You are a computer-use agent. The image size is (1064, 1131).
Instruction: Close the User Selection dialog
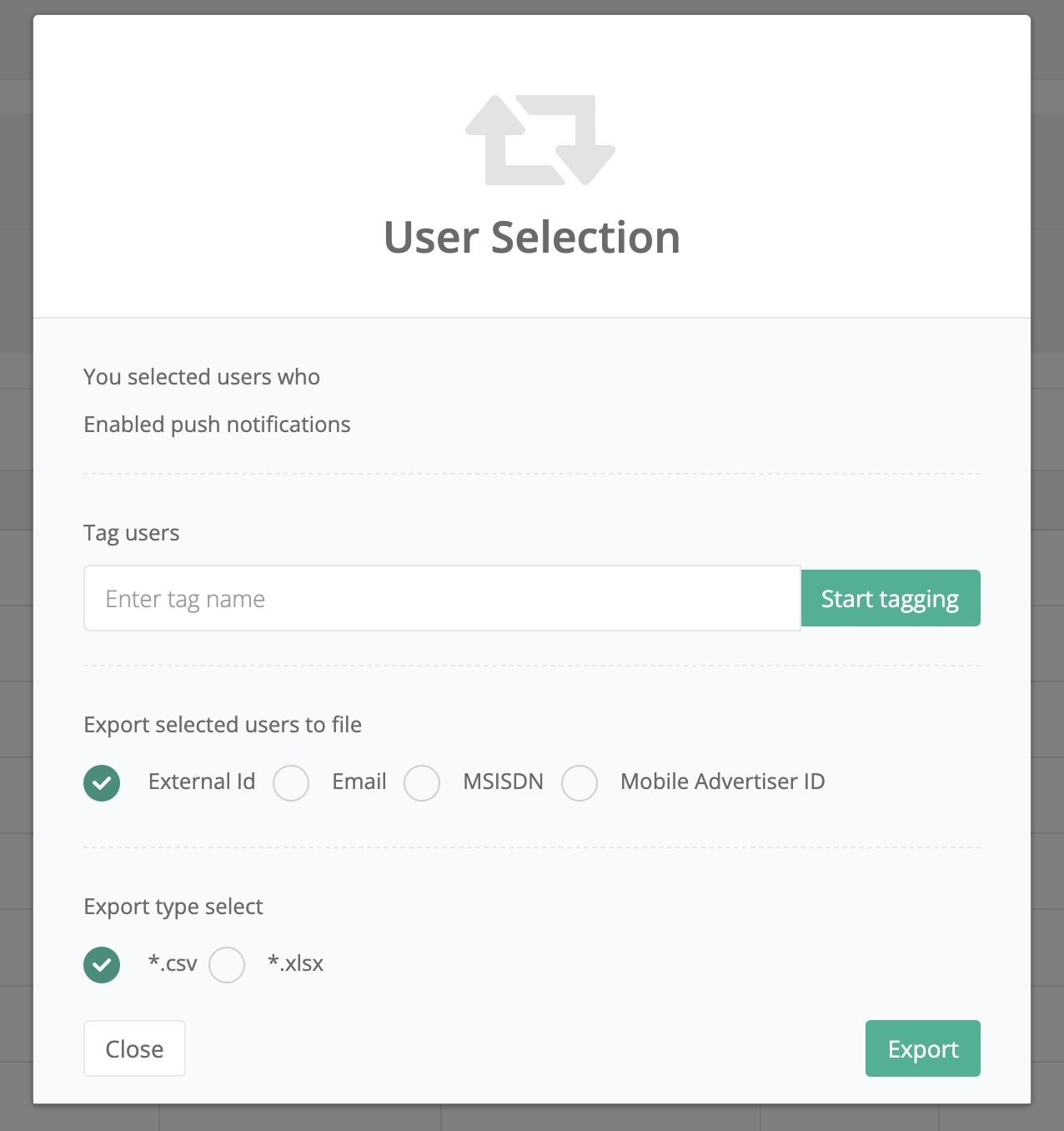pos(134,1048)
